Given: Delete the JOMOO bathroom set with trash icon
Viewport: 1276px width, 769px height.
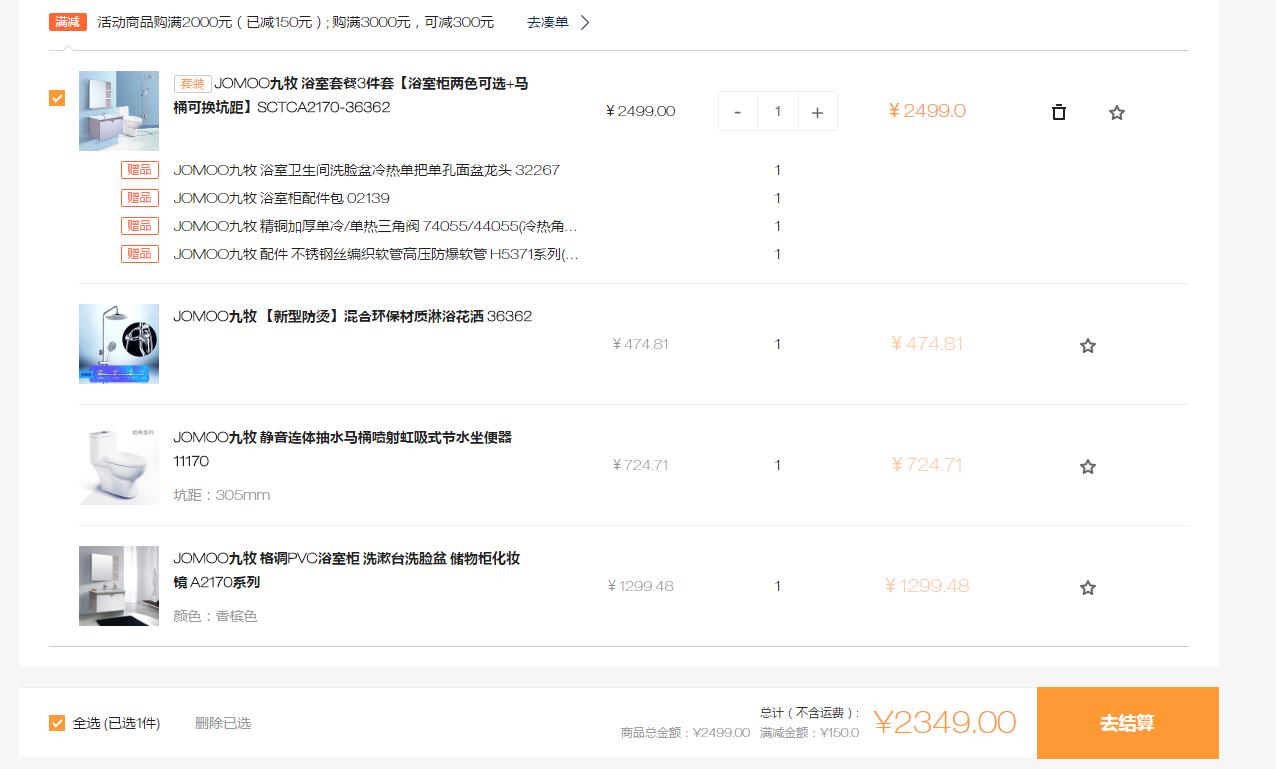Looking at the screenshot, I should [x=1059, y=112].
